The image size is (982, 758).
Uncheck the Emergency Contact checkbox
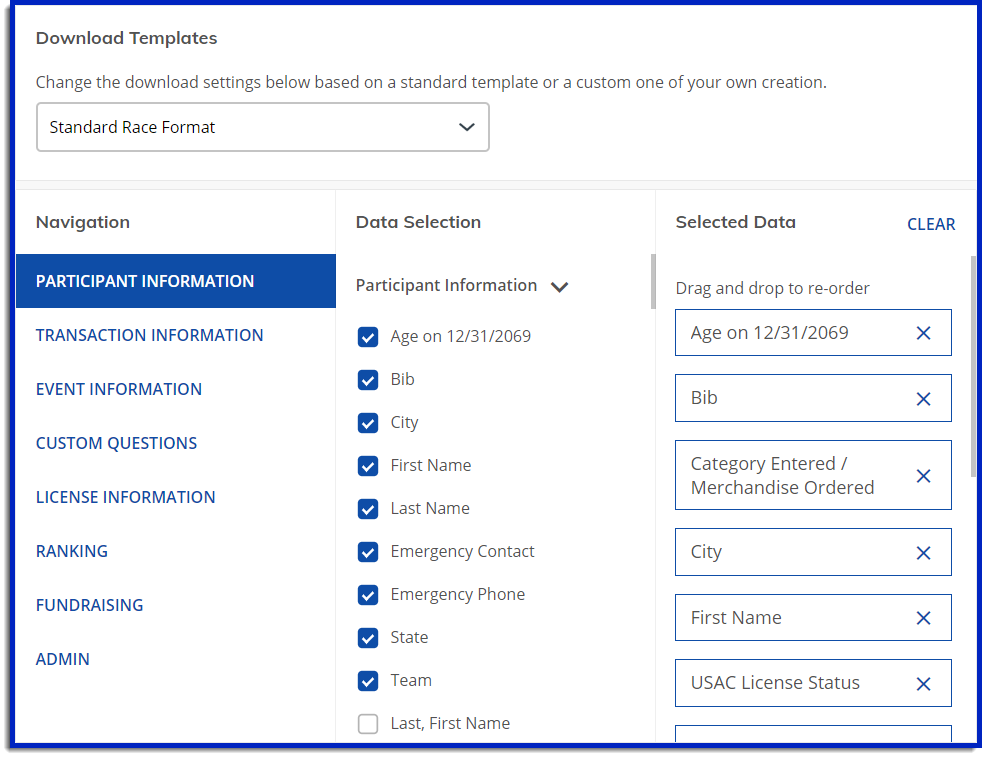point(368,552)
